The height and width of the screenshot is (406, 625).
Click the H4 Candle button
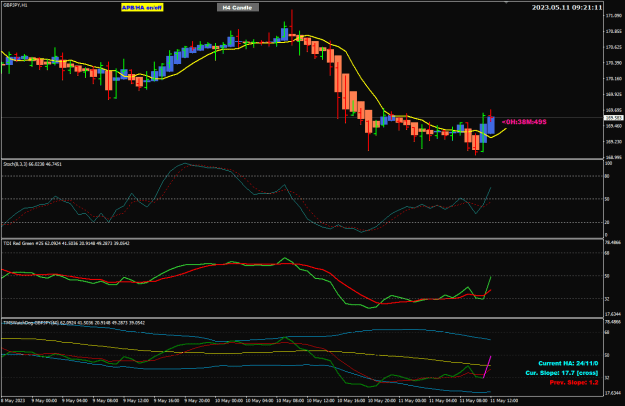[x=238, y=8]
